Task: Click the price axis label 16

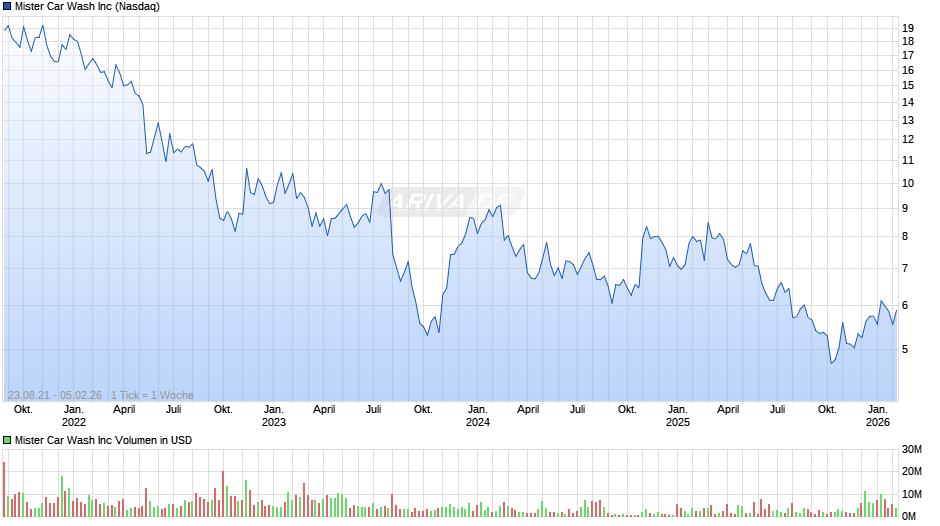Action: [x=908, y=70]
